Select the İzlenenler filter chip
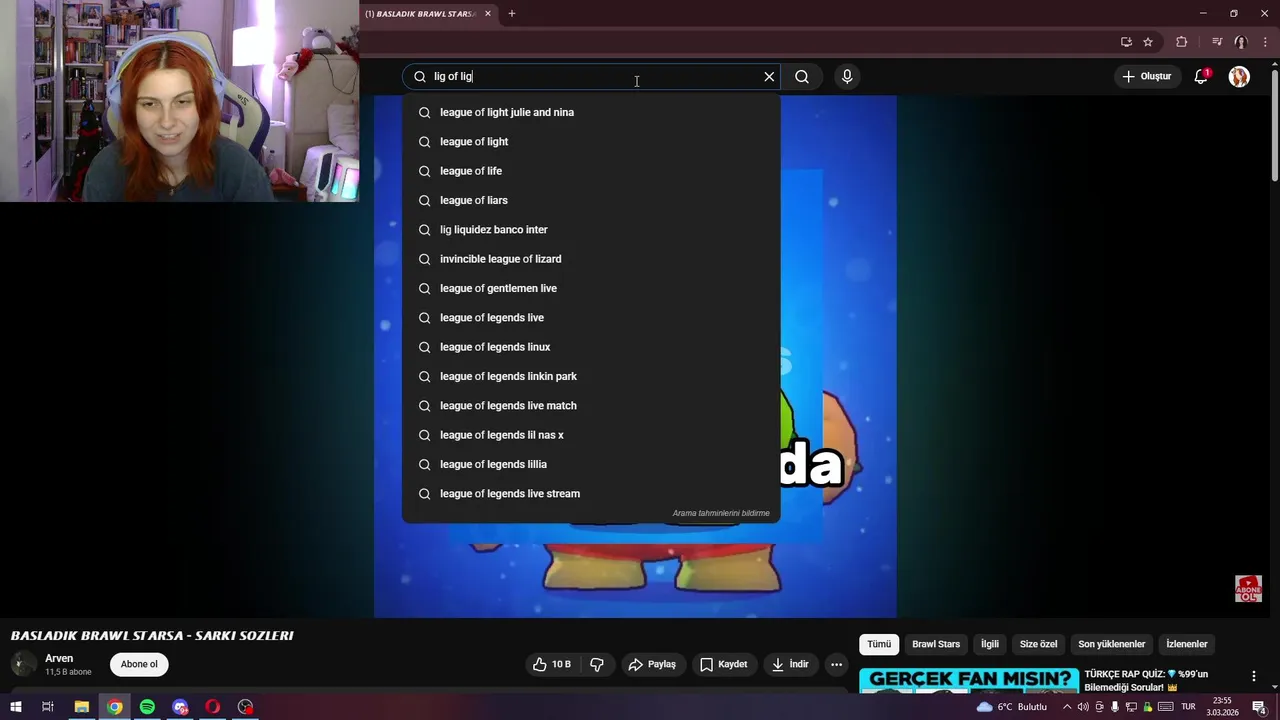The width and height of the screenshot is (1280, 720). pos(1187,644)
